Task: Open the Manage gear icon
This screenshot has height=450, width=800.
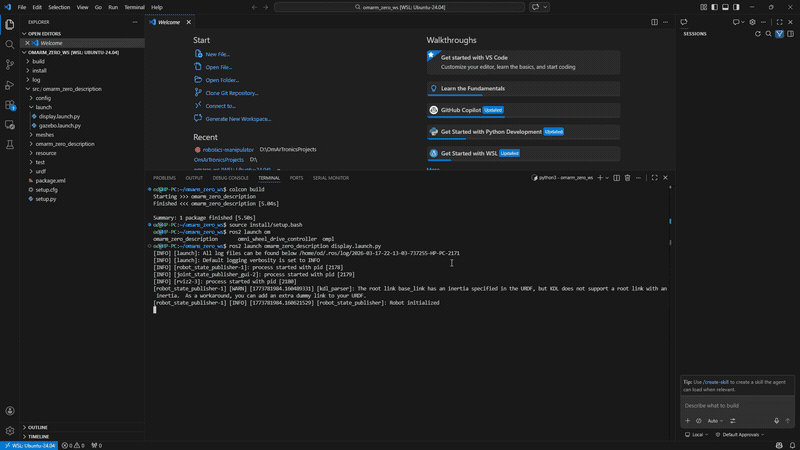Action: (10, 431)
